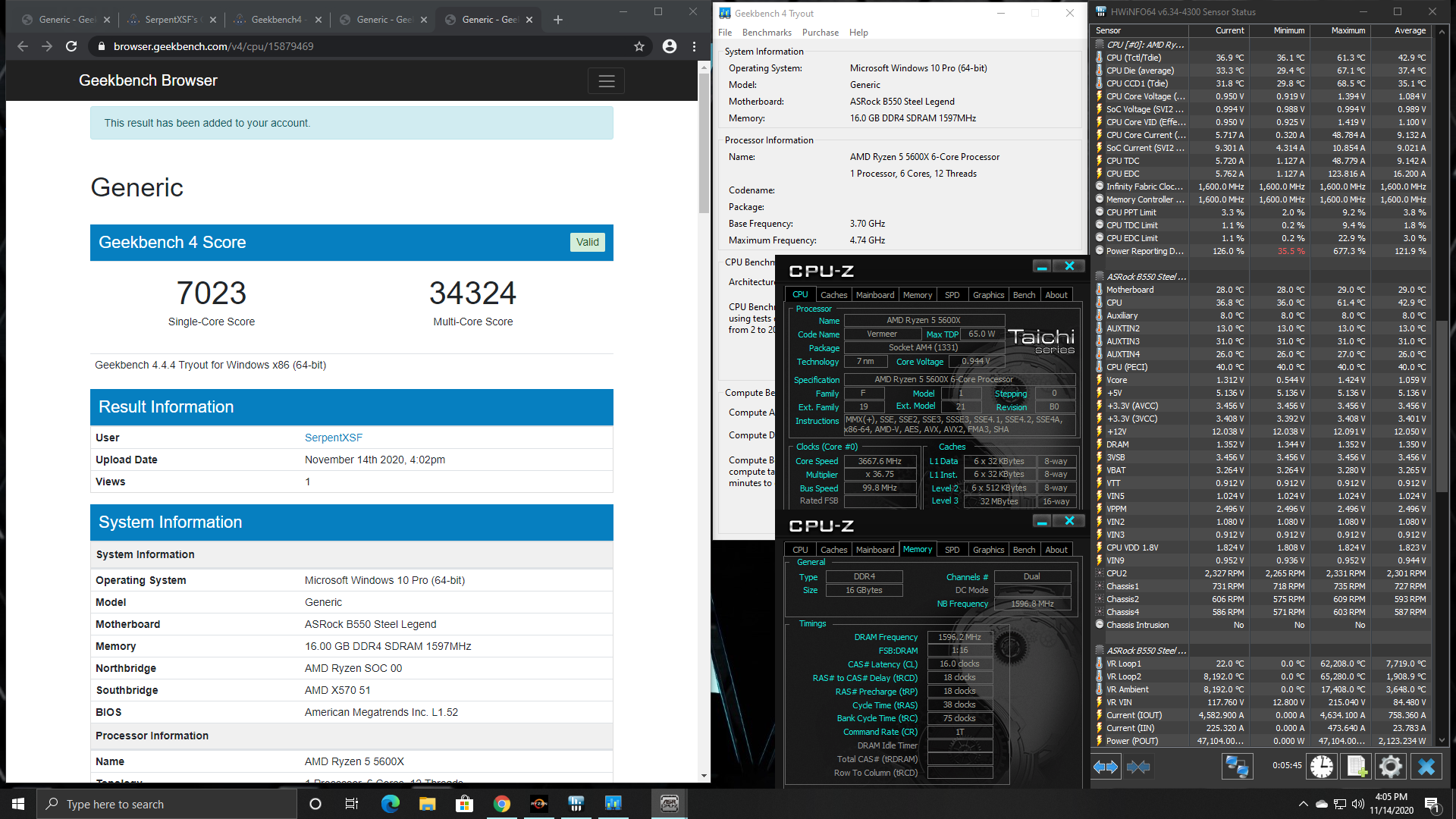
Task: Reload the Geekbench result page
Action: [71, 46]
